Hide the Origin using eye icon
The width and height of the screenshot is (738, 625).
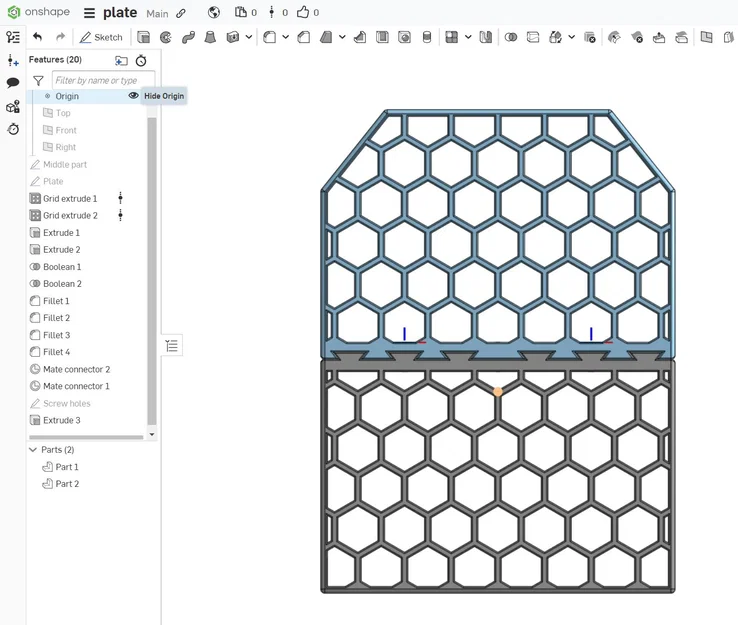[133, 96]
